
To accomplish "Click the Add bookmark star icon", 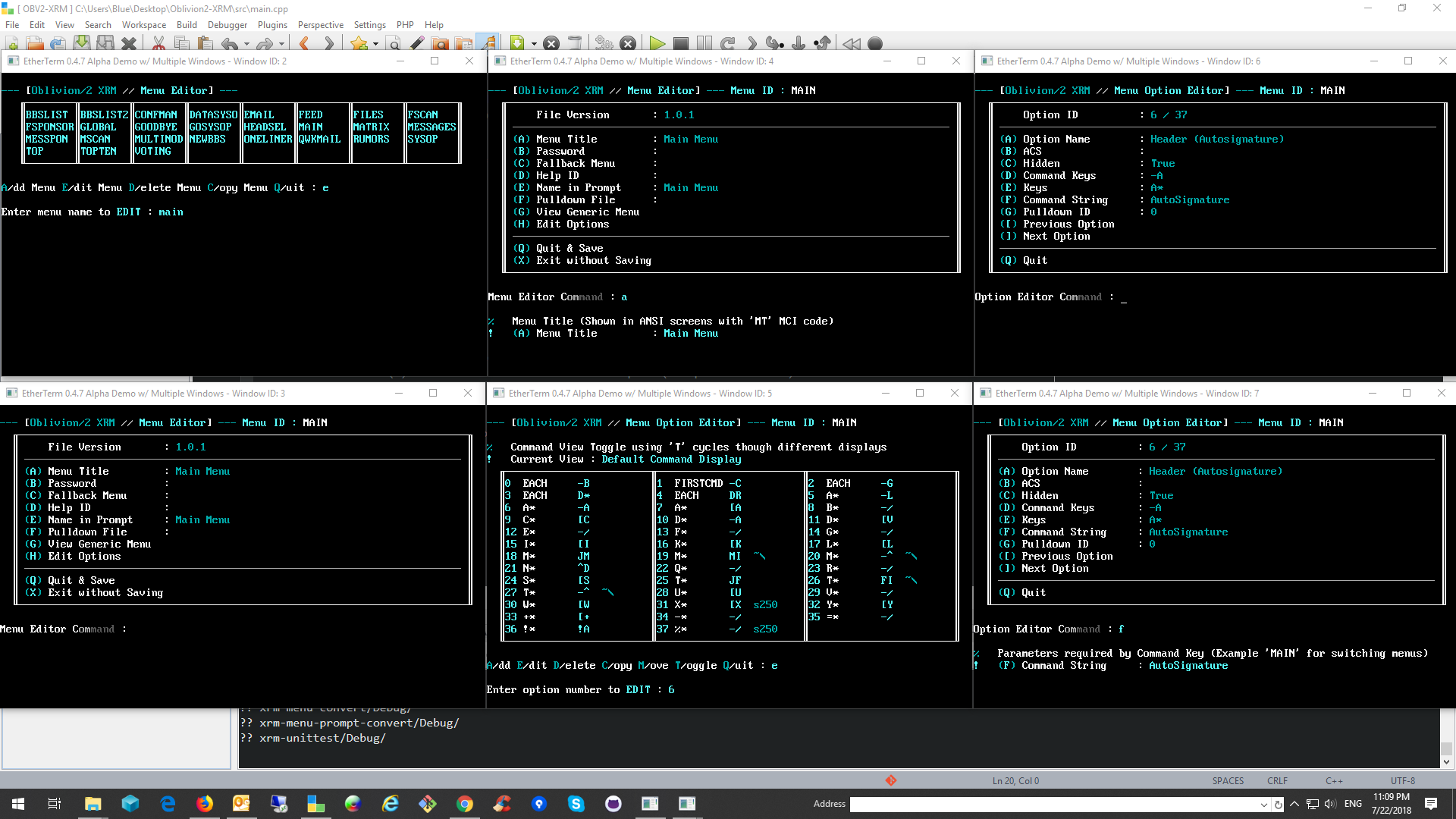I will pyautogui.click(x=359, y=43).
